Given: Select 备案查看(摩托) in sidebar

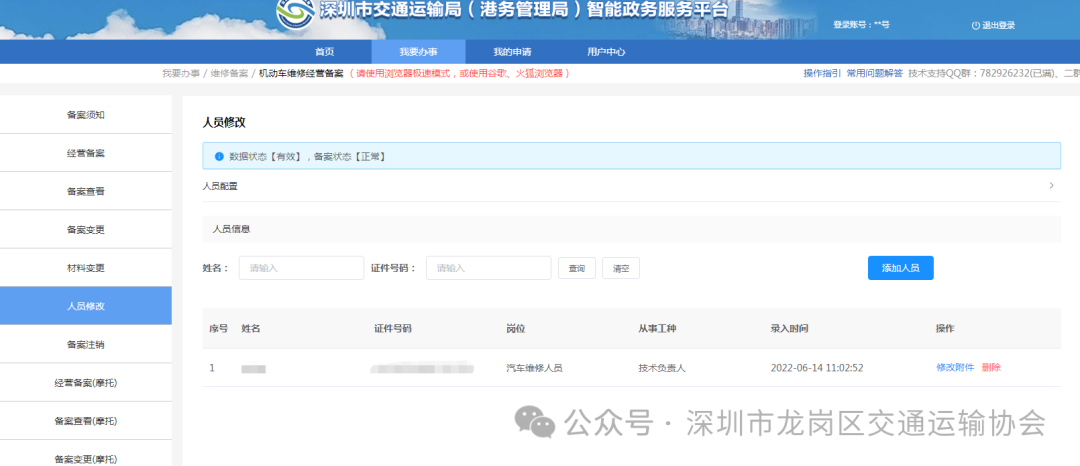Looking at the screenshot, I should click(x=85, y=421).
